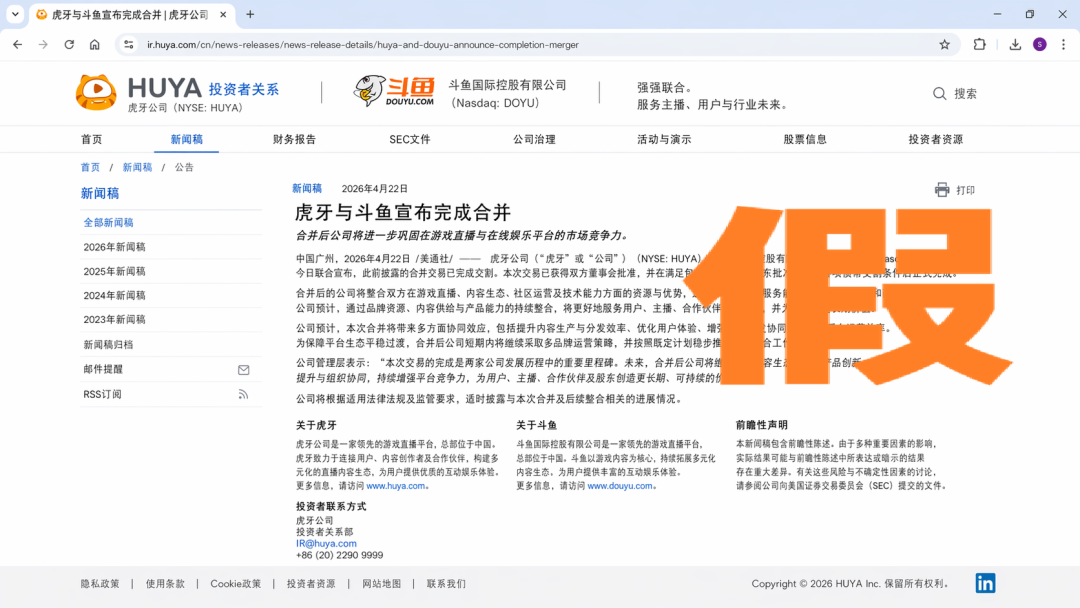Open a new browser tab
The width and height of the screenshot is (1080, 608).
pos(250,14)
